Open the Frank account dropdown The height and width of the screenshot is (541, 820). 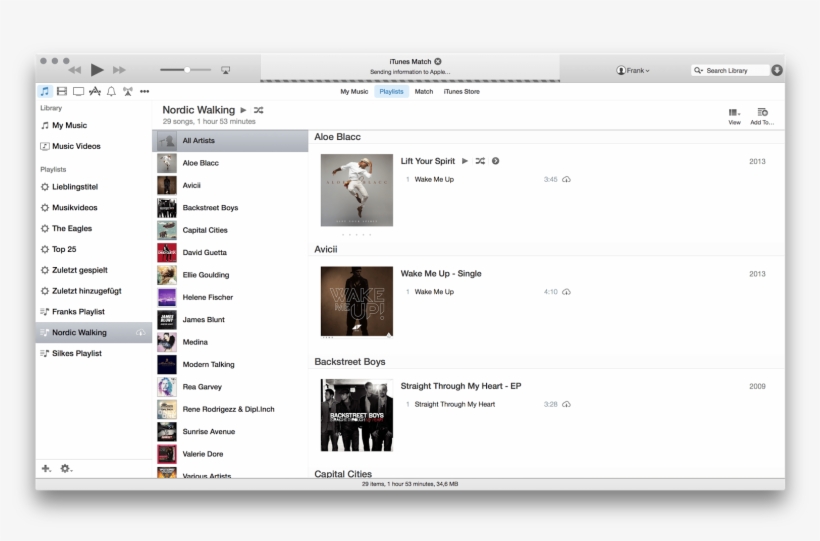633,70
